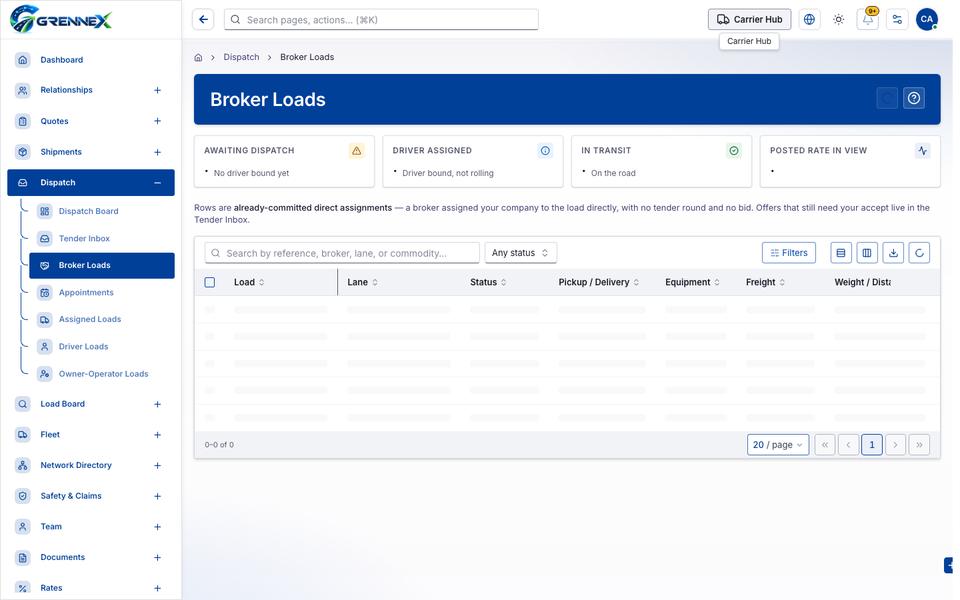Open the Any status dropdown

[520, 253]
